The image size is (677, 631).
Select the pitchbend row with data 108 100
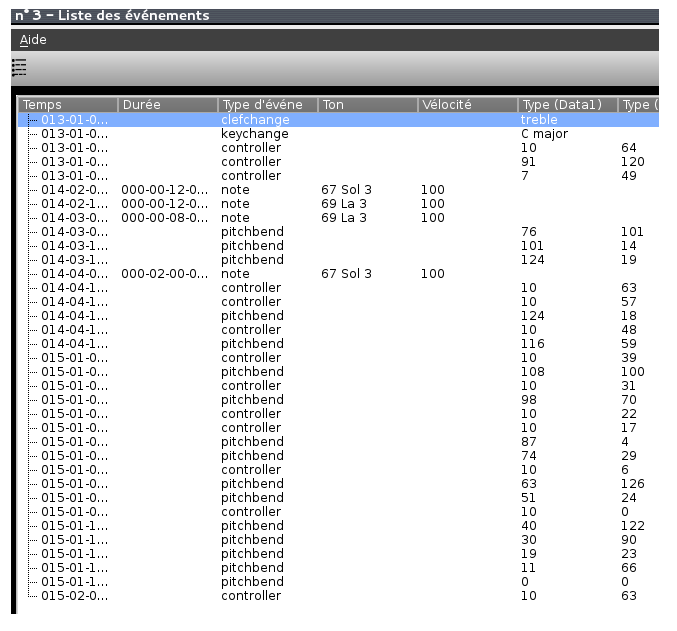[x=338, y=372]
